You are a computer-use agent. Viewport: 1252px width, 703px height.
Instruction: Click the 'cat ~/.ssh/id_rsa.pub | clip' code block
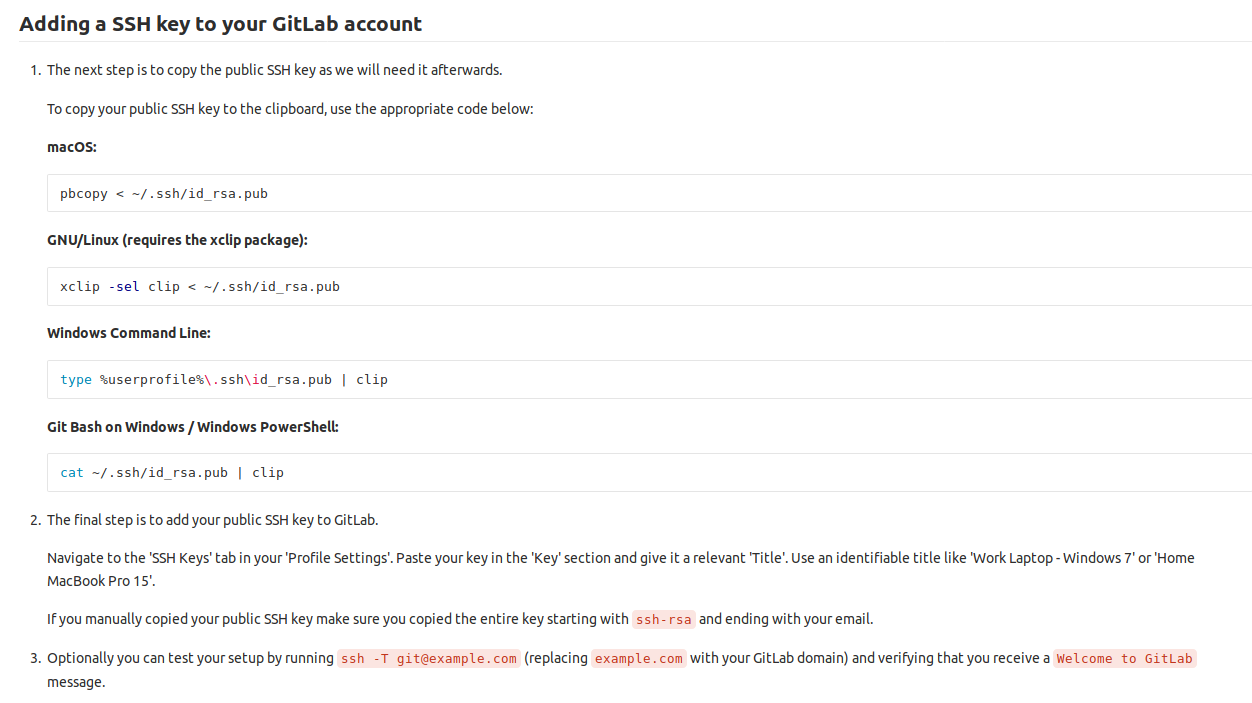click(x=172, y=473)
